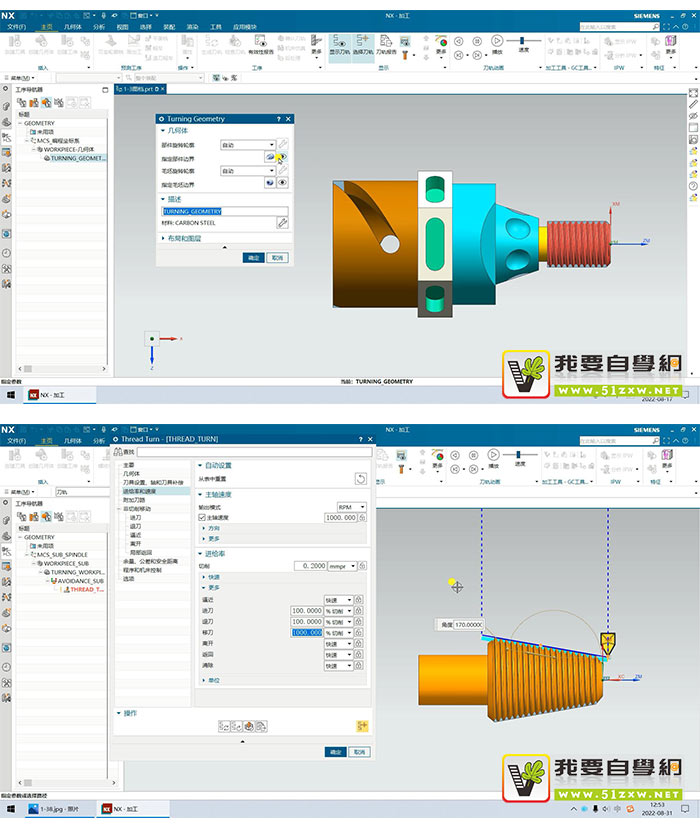Click the crossed-eye hide icon on right border bar, top window

(x=693, y=116)
